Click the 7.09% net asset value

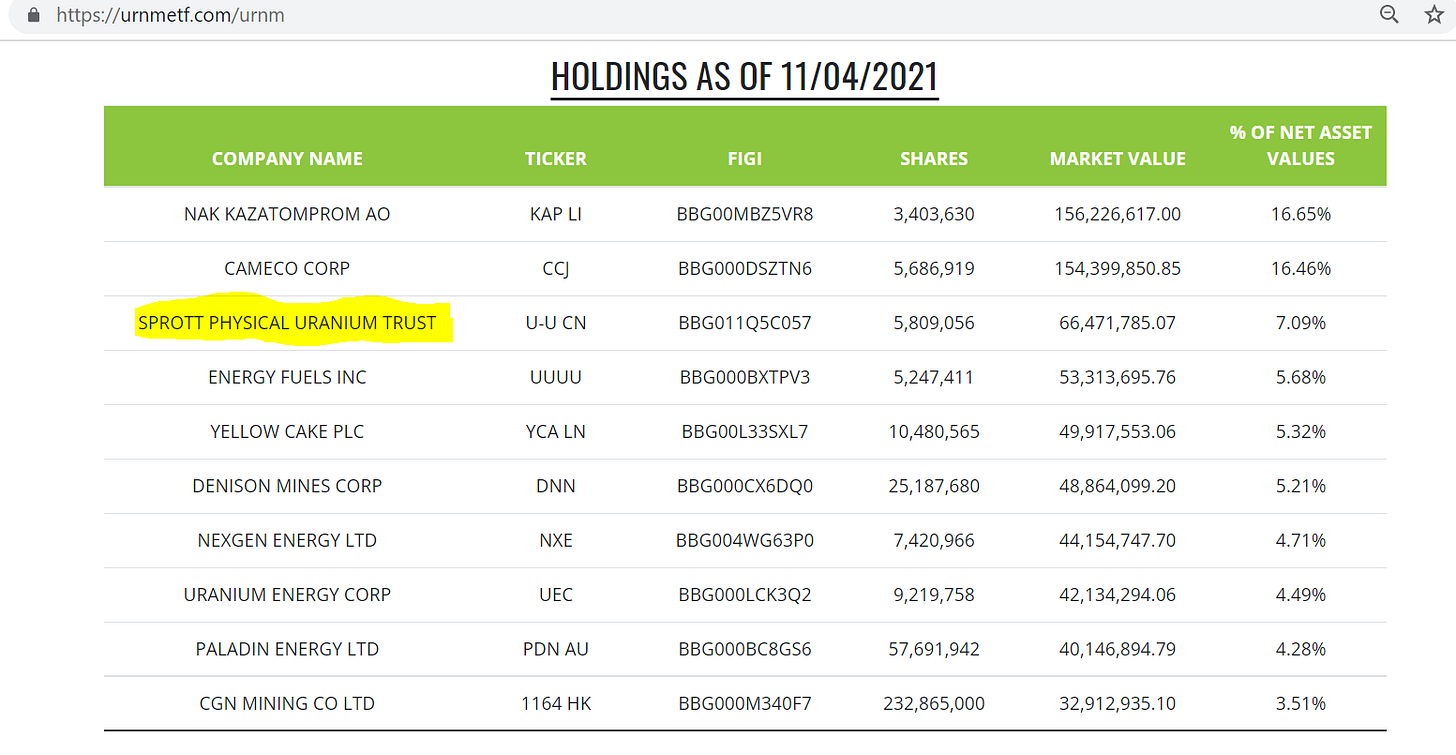point(1301,323)
